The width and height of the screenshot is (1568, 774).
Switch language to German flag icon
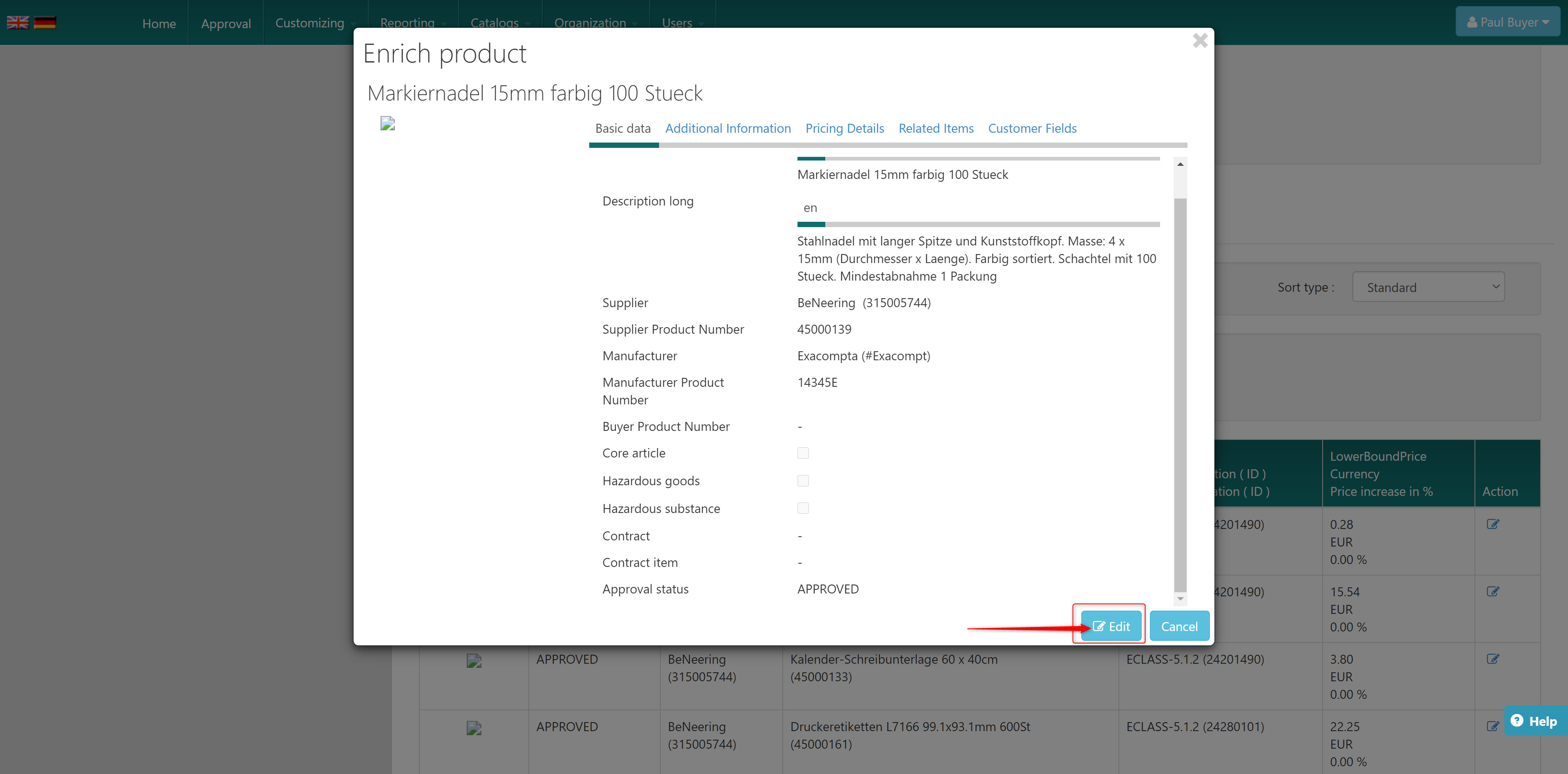pos(45,22)
